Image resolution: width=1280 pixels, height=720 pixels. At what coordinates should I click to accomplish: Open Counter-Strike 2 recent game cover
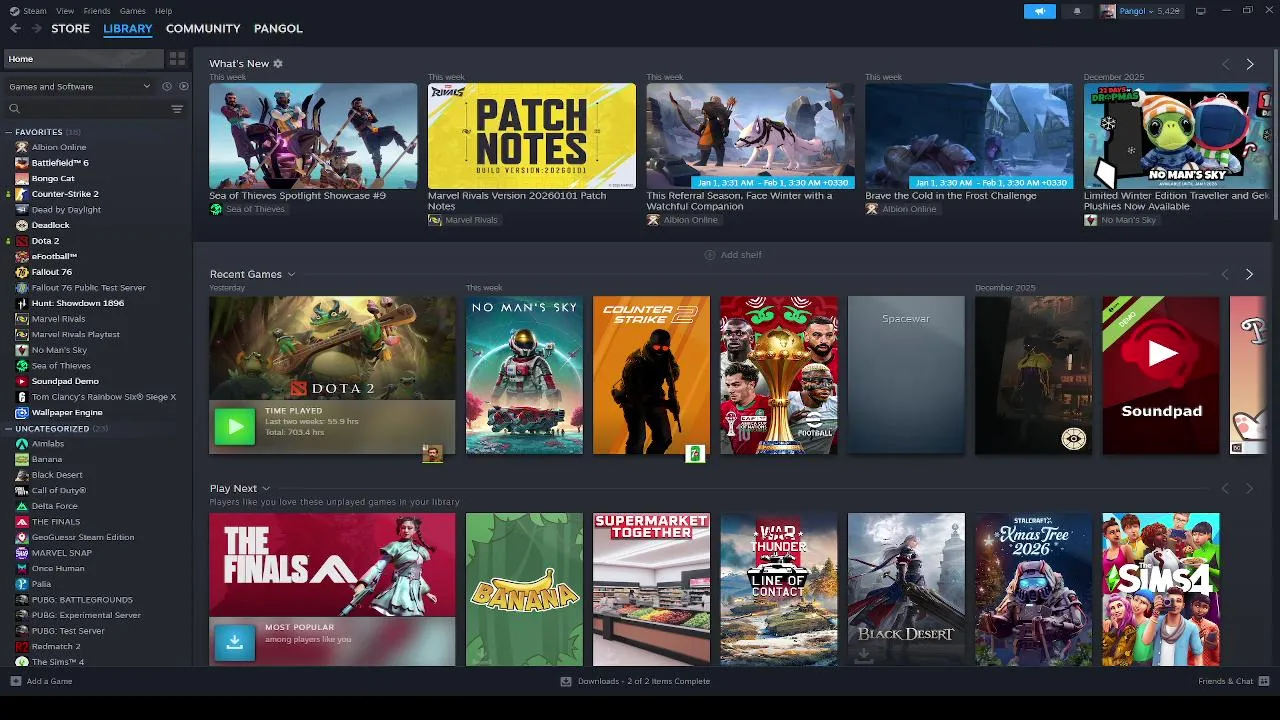point(651,375)
